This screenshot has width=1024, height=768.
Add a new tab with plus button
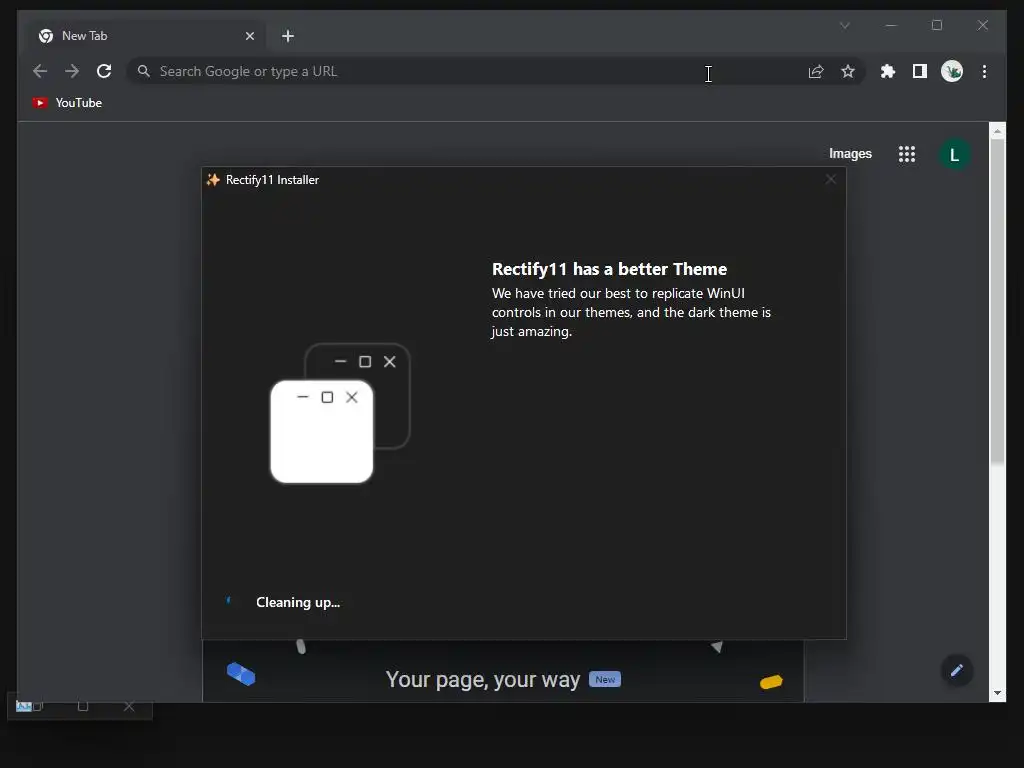[288, 36]
